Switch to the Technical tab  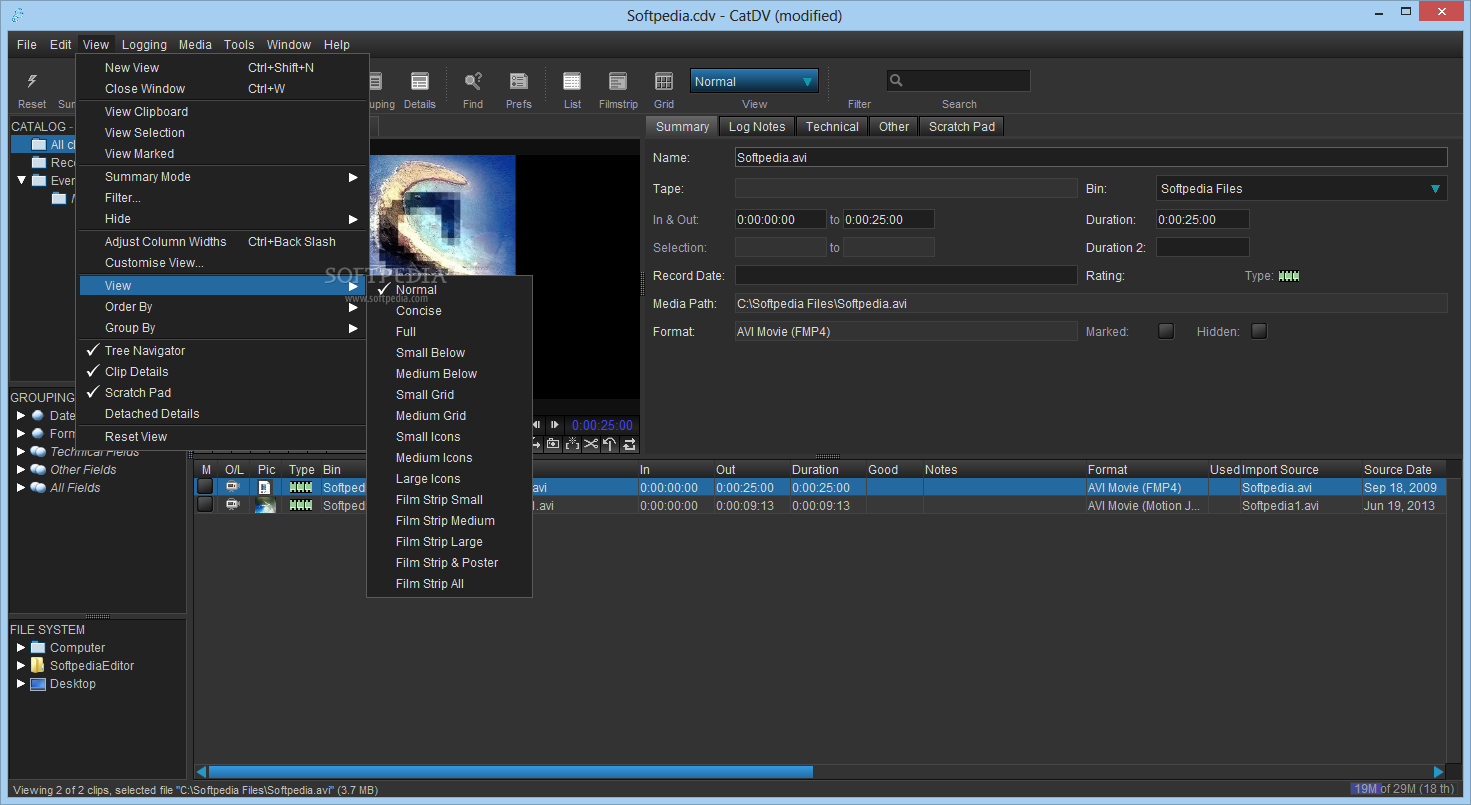pyautogui.click(x=832, y=126)
